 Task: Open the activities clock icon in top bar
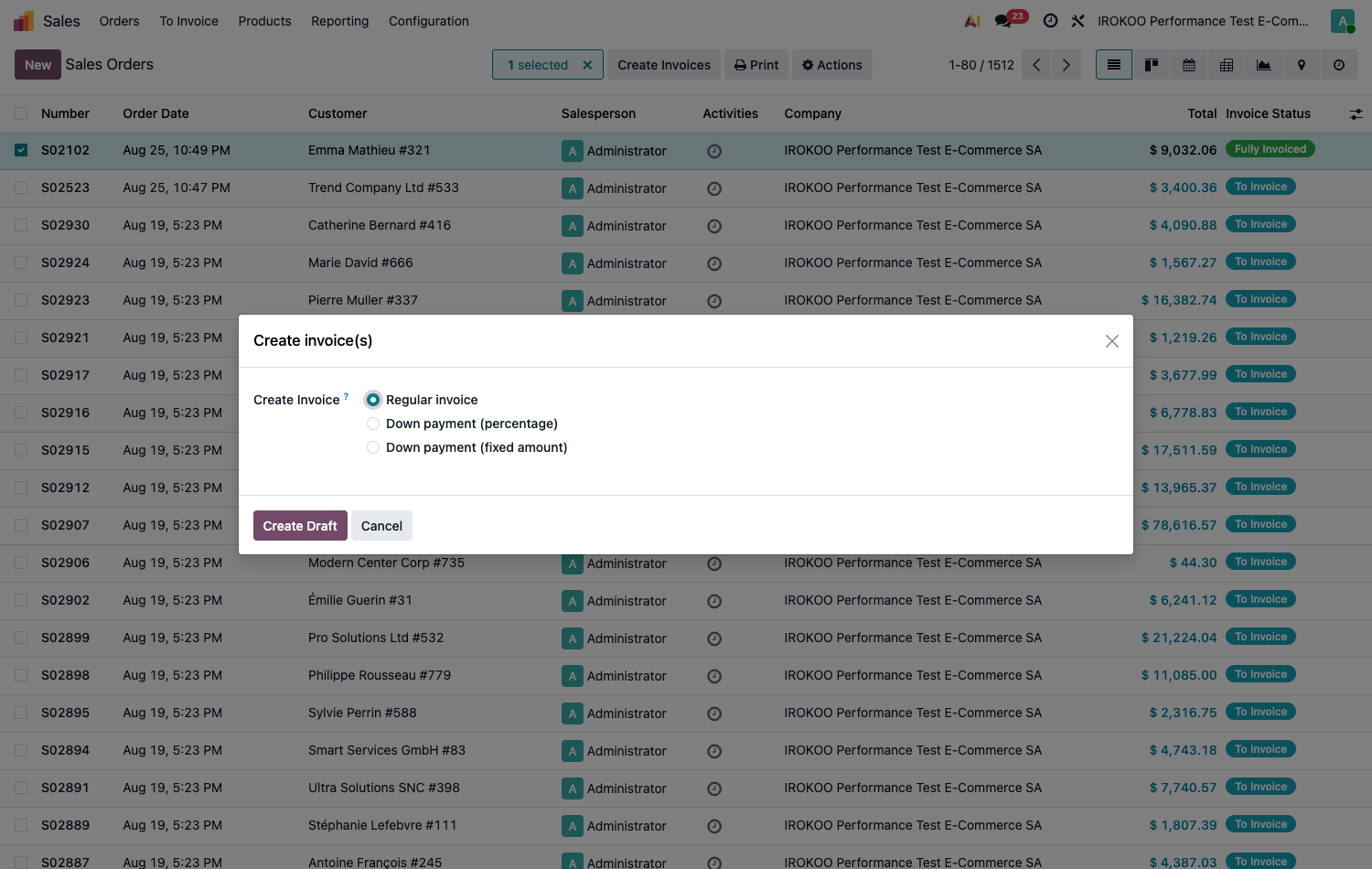coord(1050,21)
